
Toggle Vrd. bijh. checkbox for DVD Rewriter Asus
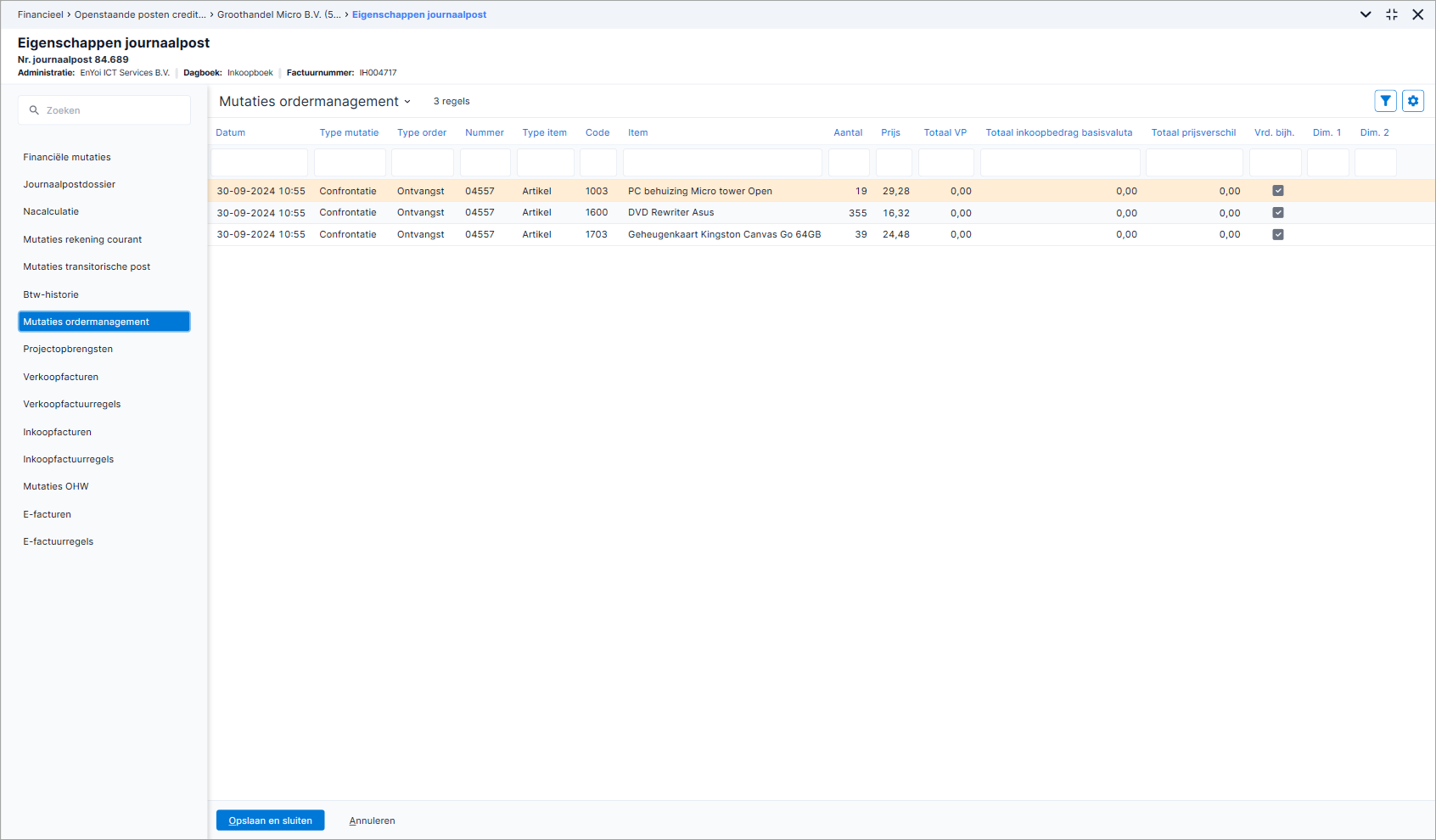pos(1278,213)
